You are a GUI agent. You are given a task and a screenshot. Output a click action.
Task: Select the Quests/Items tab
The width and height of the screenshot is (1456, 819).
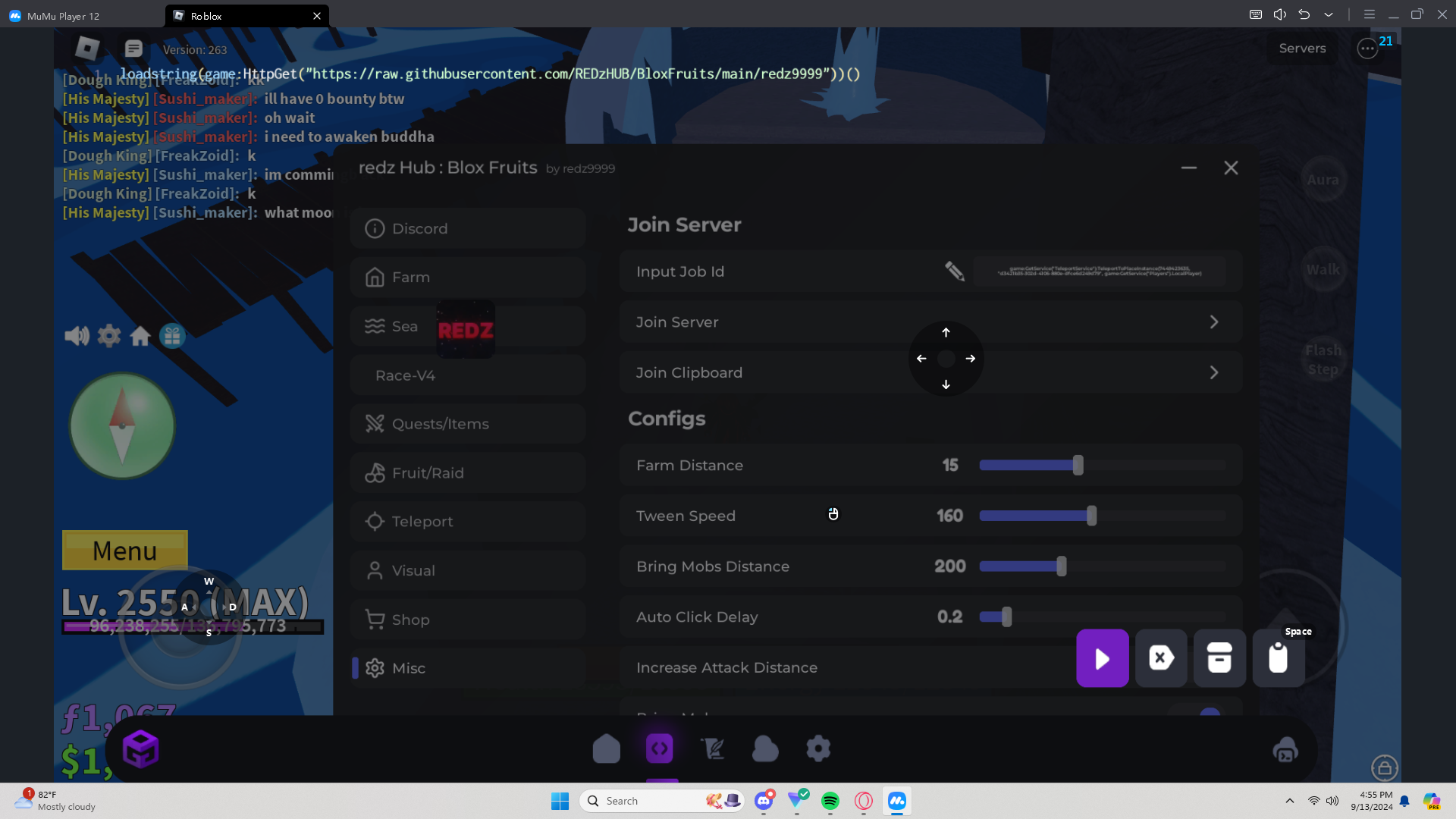point(468,424)
